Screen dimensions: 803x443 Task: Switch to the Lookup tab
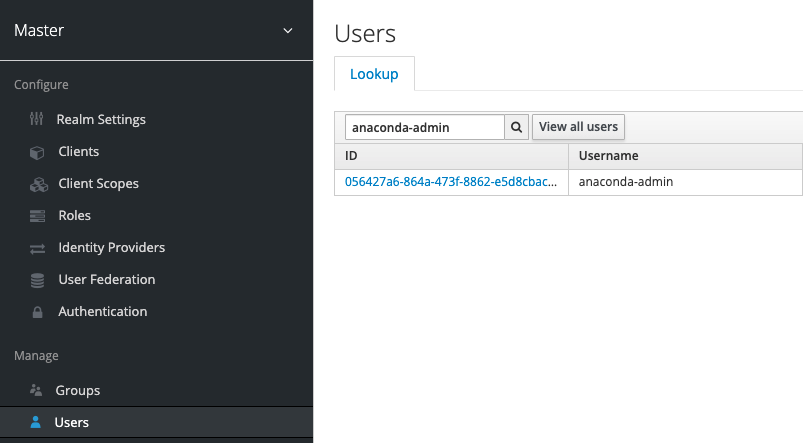point(374,74)
